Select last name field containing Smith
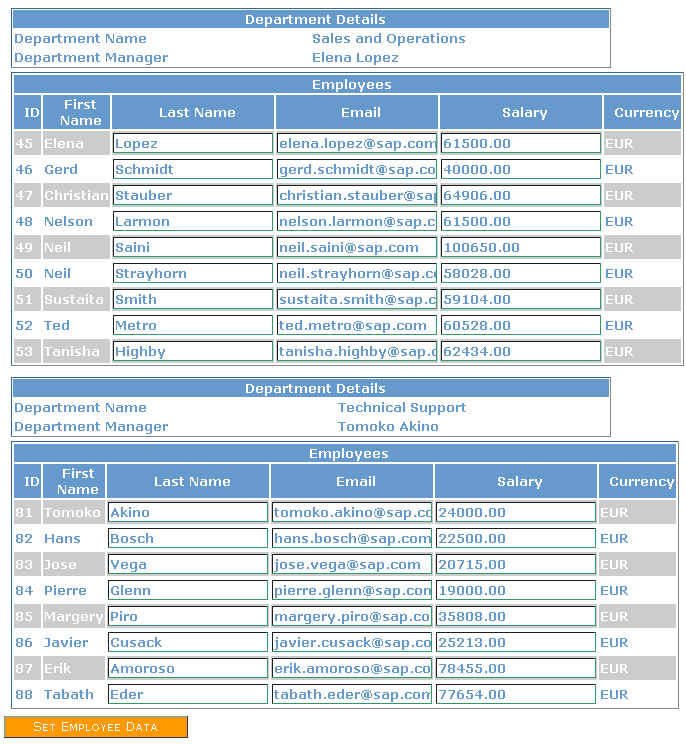This screenshot has width=686, height=744. click(193, 300)
